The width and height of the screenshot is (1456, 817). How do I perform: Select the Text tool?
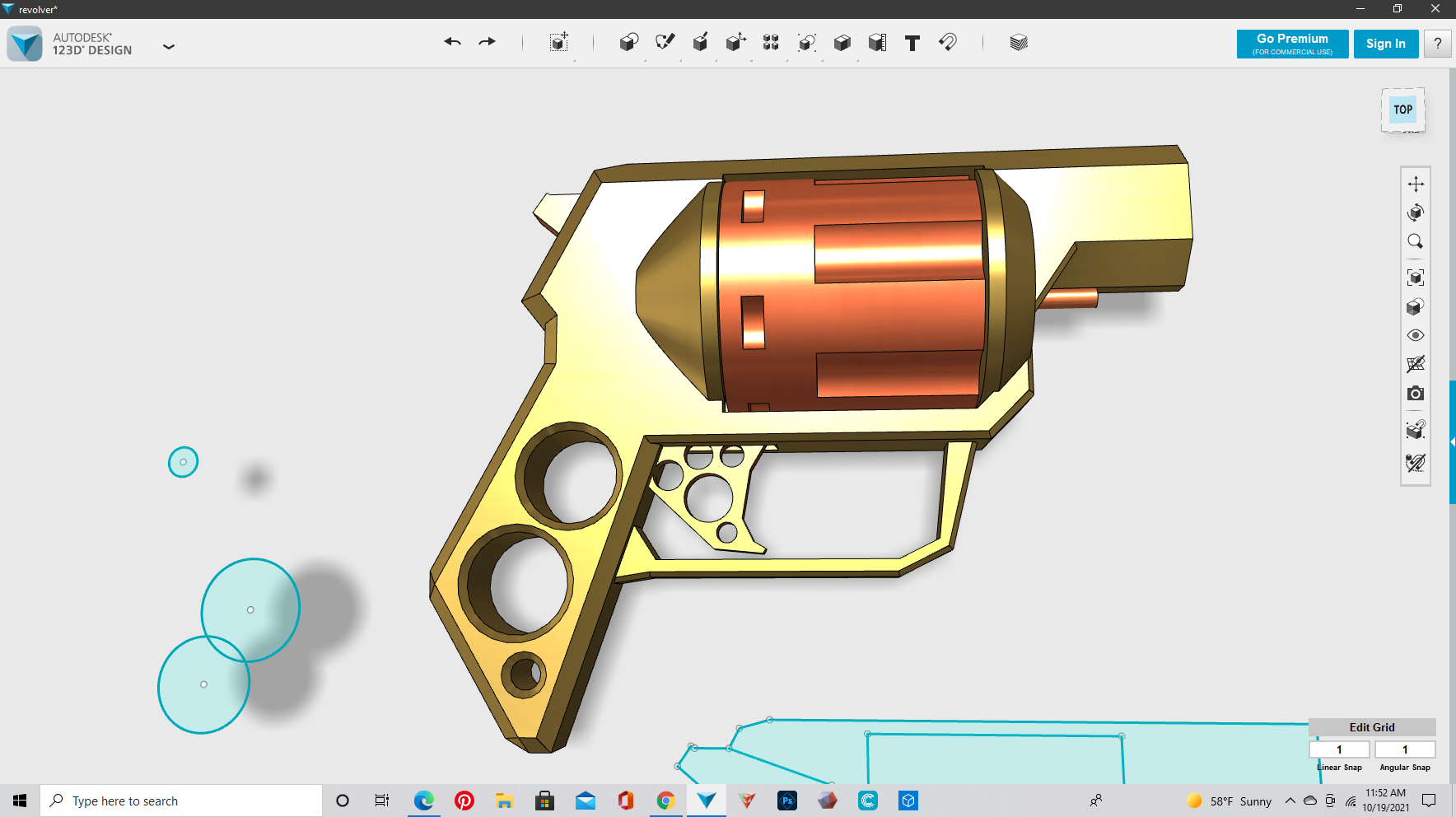912,43
